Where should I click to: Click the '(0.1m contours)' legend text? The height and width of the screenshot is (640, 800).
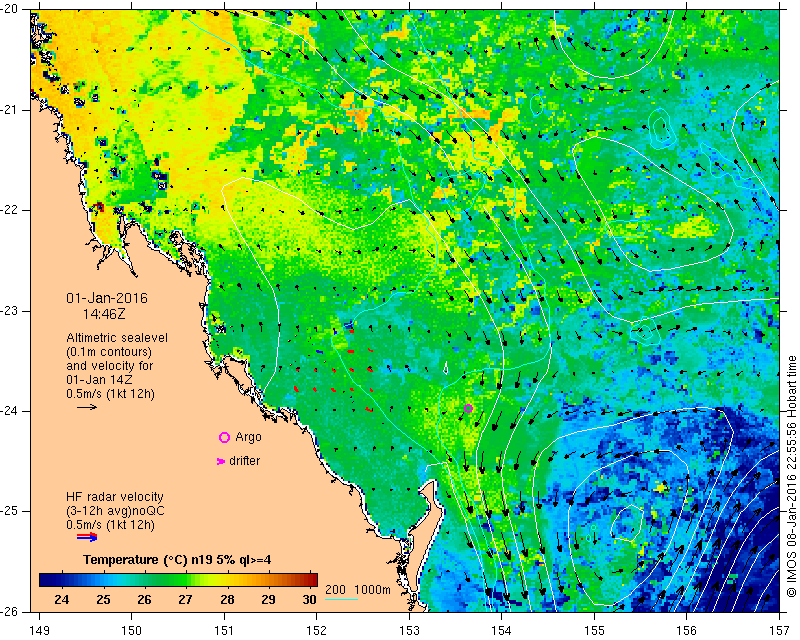[109, 352]
